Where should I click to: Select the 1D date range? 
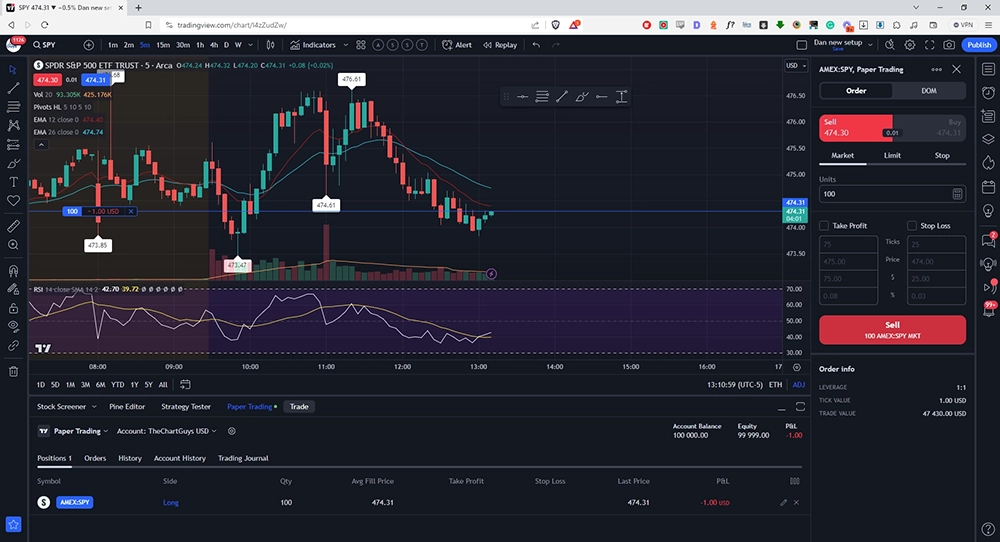pos(41,385)
